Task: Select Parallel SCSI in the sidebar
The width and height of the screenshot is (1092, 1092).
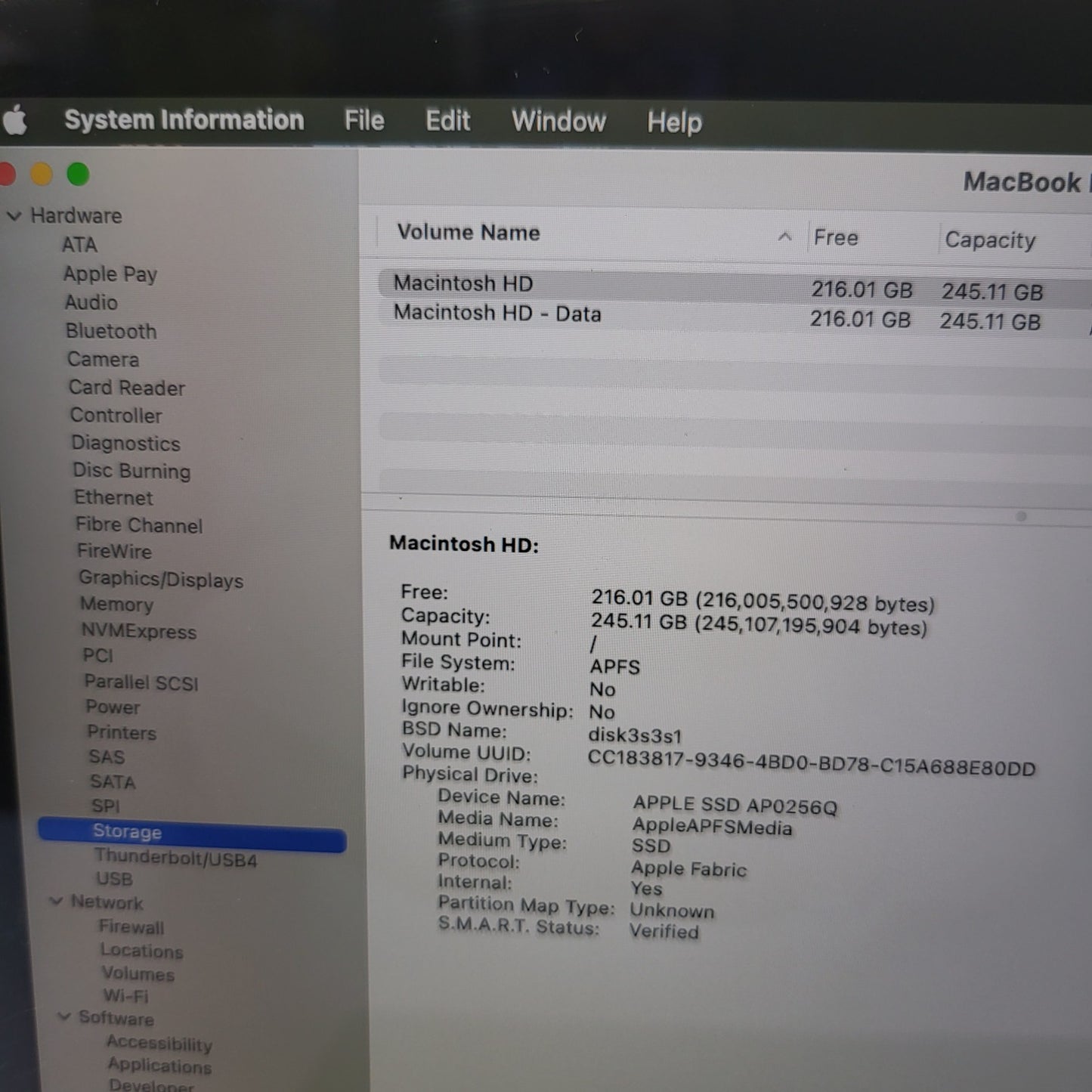Action: [x=141, y=682]
